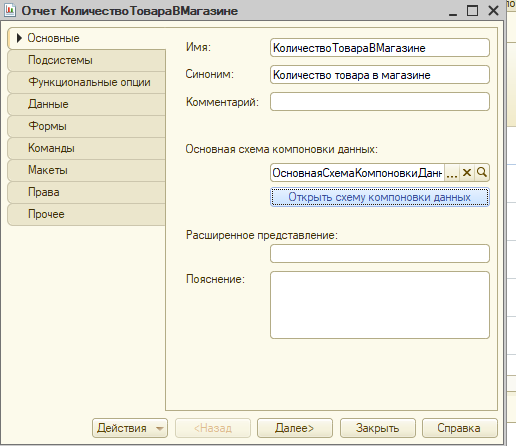Open the schema with the magnifier icon

pos(482,173)
